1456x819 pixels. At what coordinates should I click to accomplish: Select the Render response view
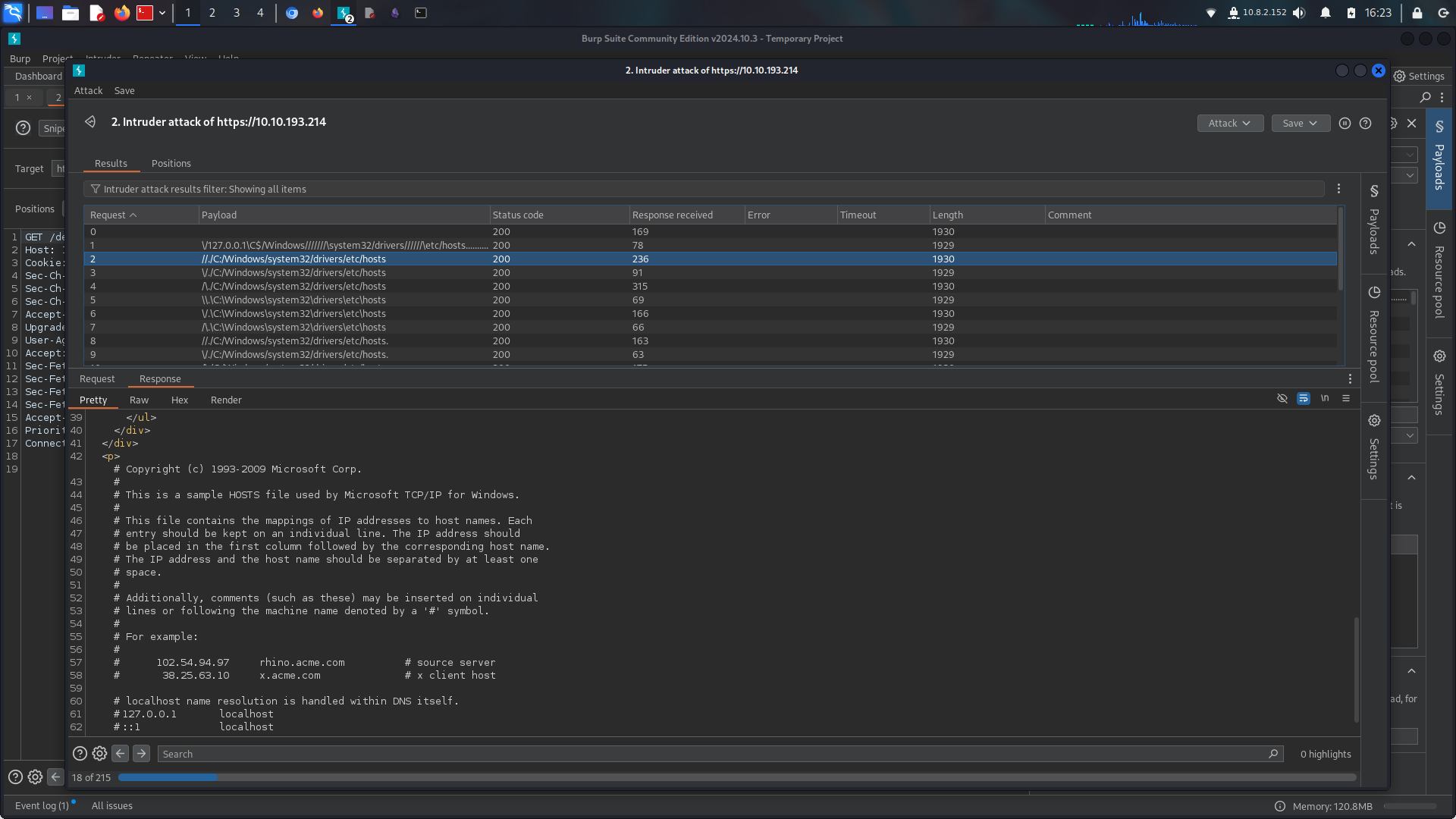tap(226, 400)
